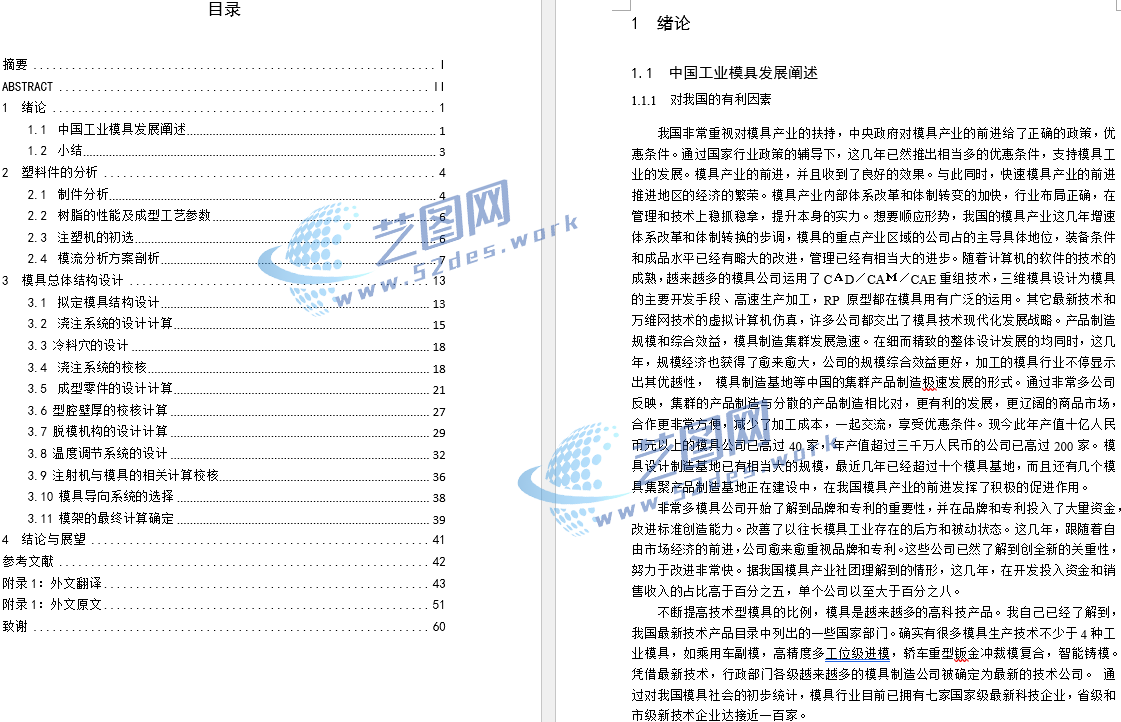1121x722 pixels.
Task: Click the subsection heading '1.1.1 对我国的有利因素'
Action: [x=701, y=100]
